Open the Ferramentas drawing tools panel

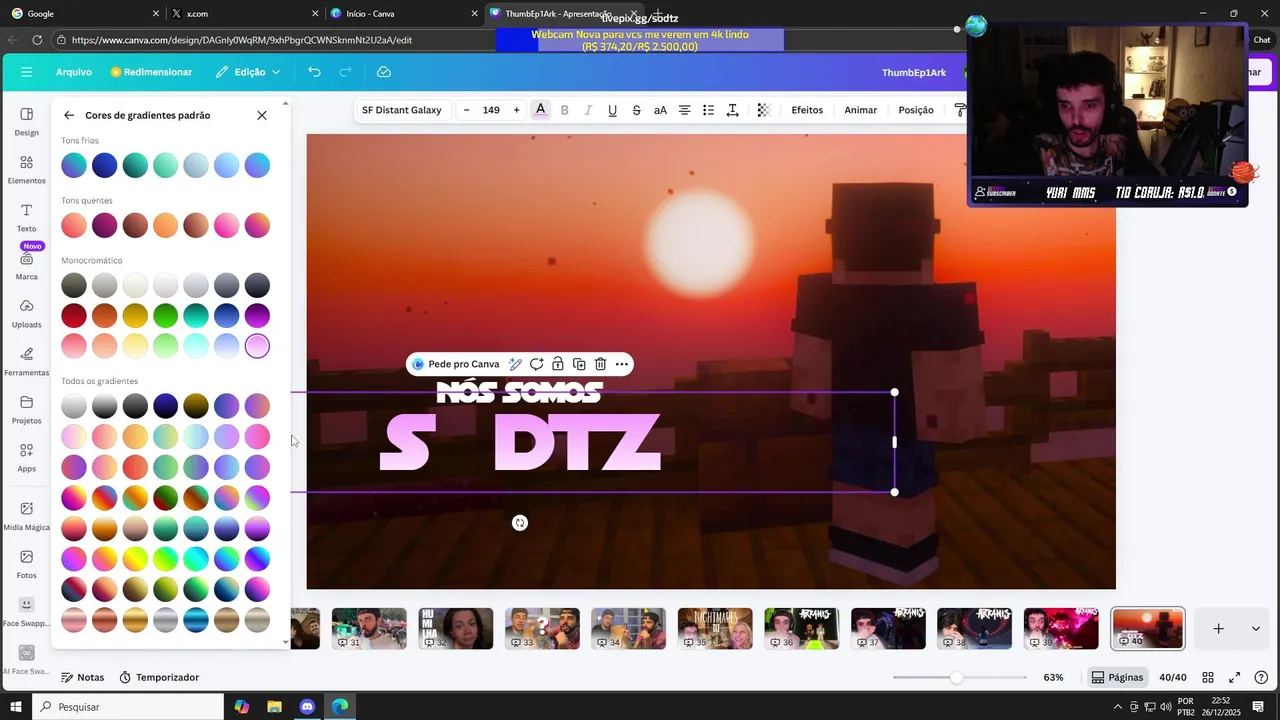[26, 361]
